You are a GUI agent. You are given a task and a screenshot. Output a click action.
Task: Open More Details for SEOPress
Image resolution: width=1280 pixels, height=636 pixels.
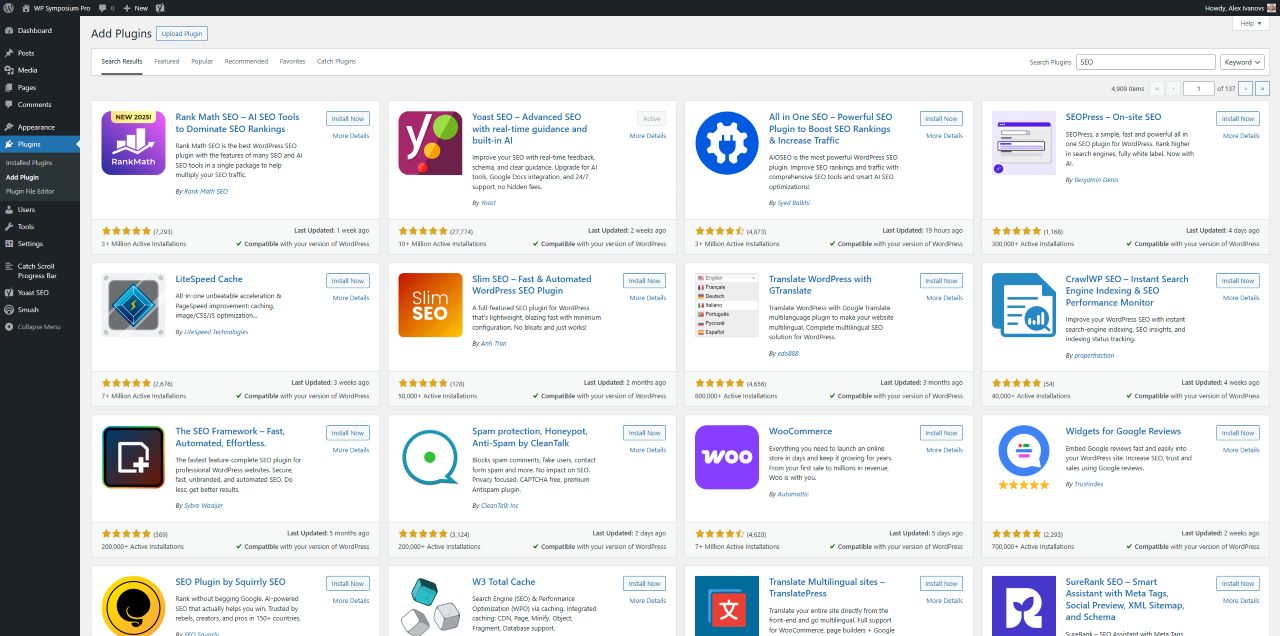[1241, 135]
